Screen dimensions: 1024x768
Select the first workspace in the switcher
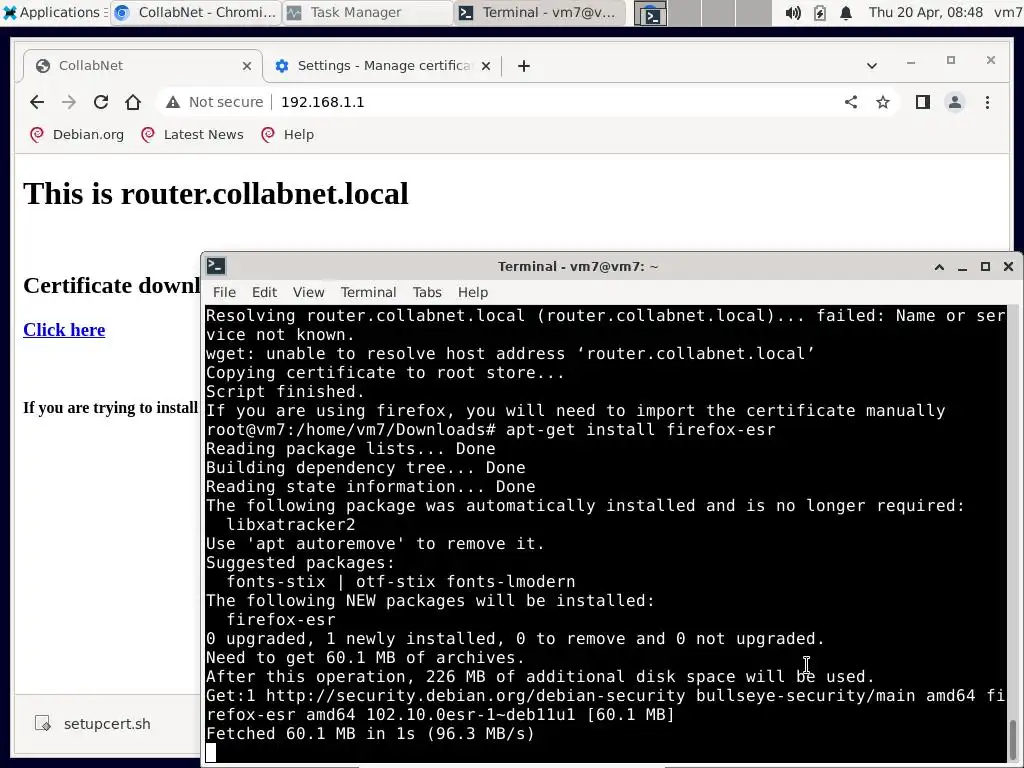click(651, 13)
